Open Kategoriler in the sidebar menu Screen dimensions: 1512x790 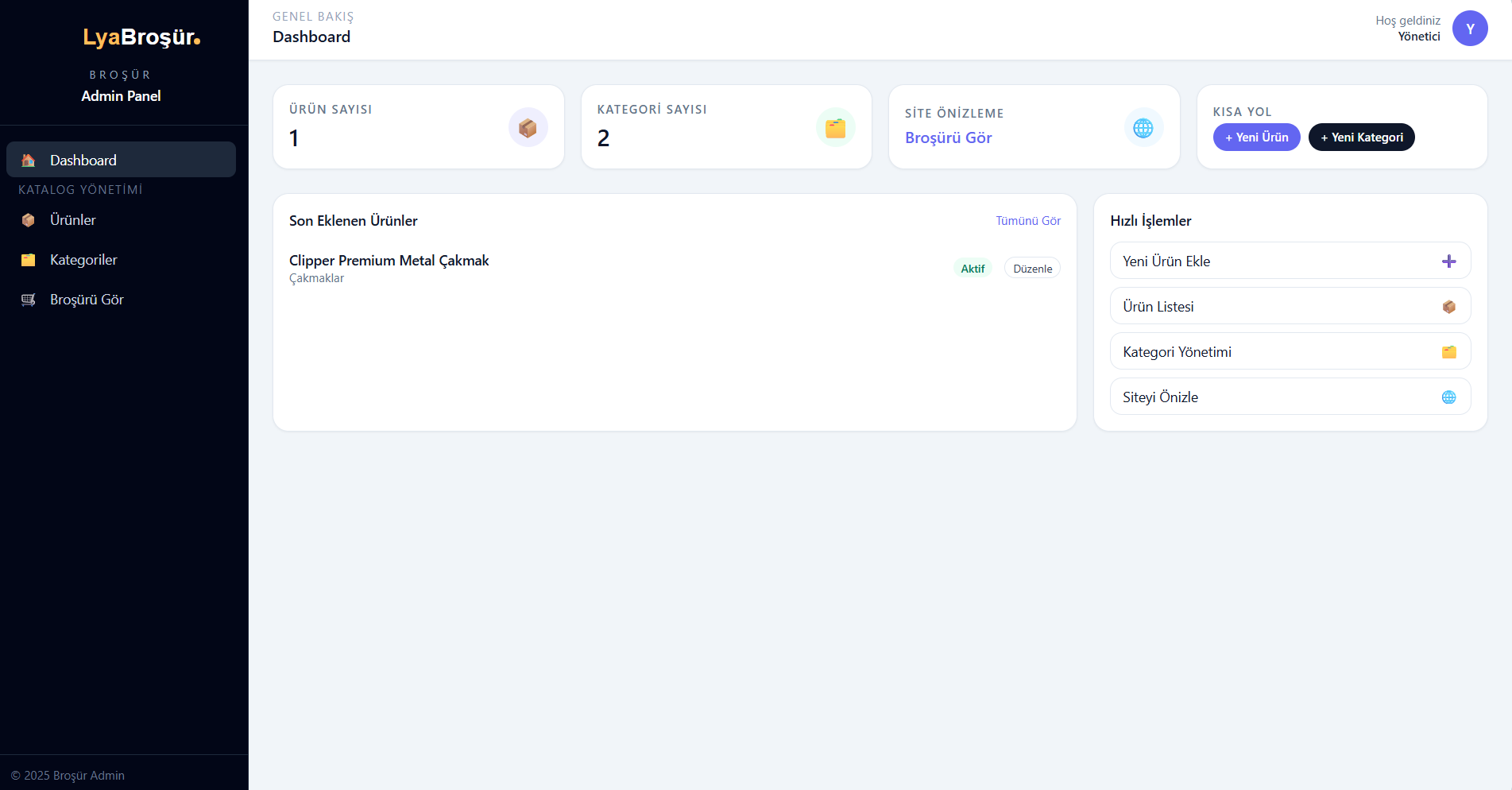coord(83,260)
